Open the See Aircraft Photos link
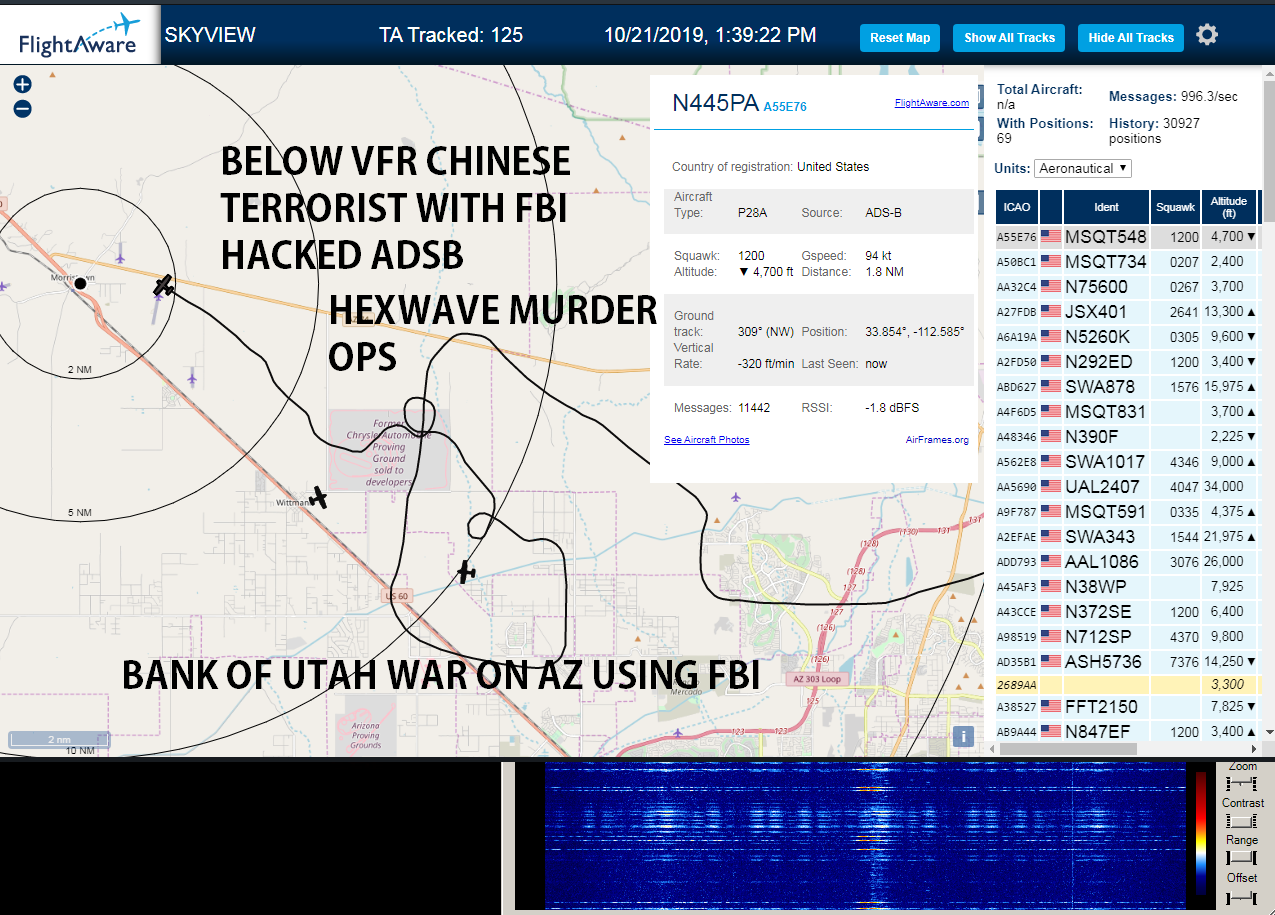1275x915 pixels. (706, 440)
